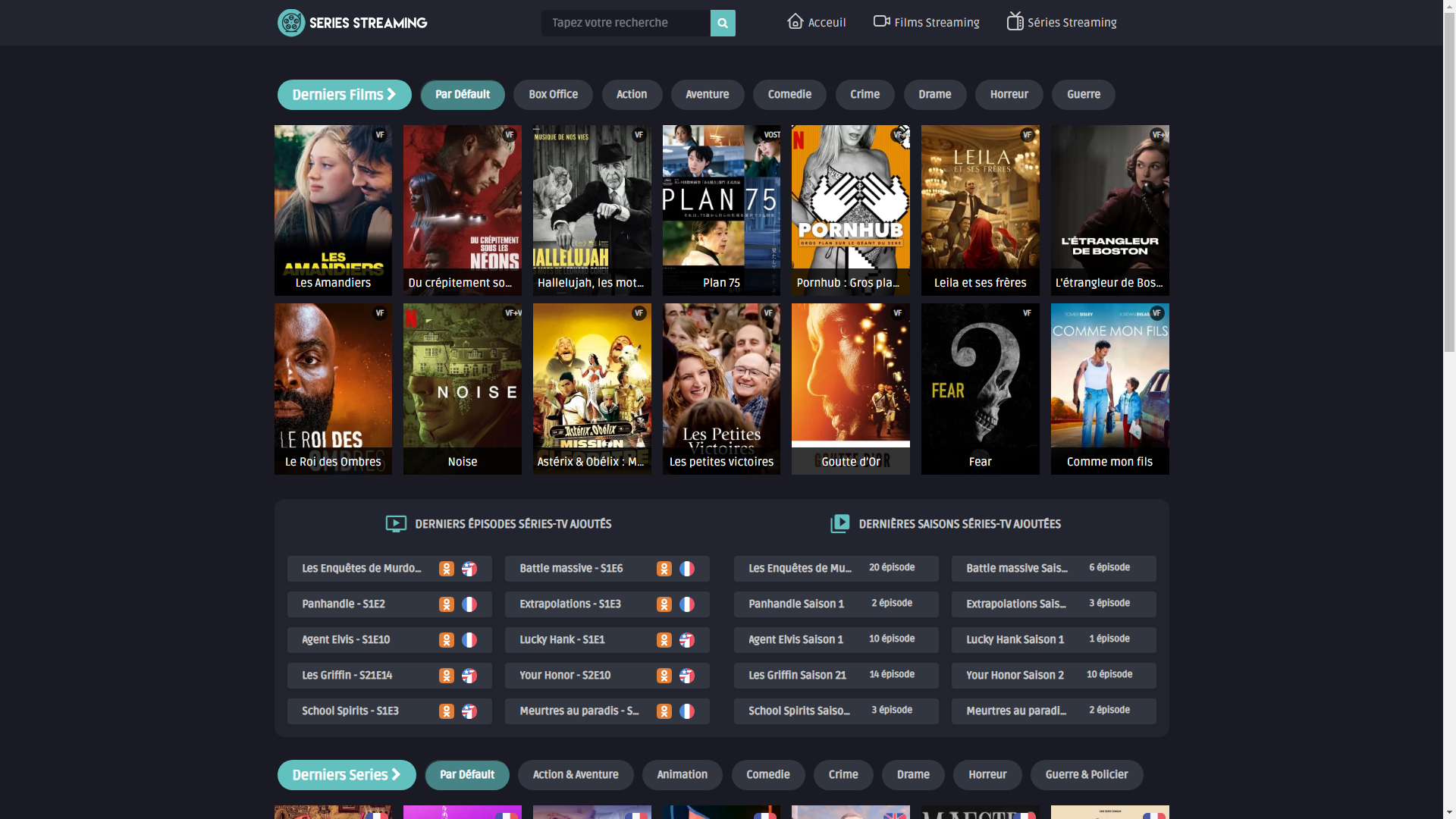Open the Goutte d'Or movie poster
The width and height of the screenshot is (1456, 819).
[851, 389]
